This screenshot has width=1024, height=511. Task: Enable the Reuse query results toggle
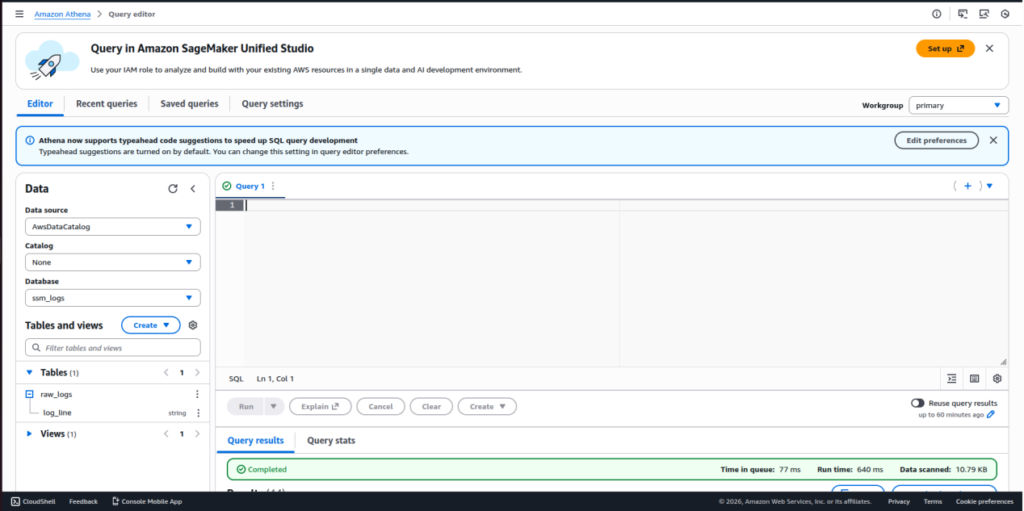tap(917, 403)
